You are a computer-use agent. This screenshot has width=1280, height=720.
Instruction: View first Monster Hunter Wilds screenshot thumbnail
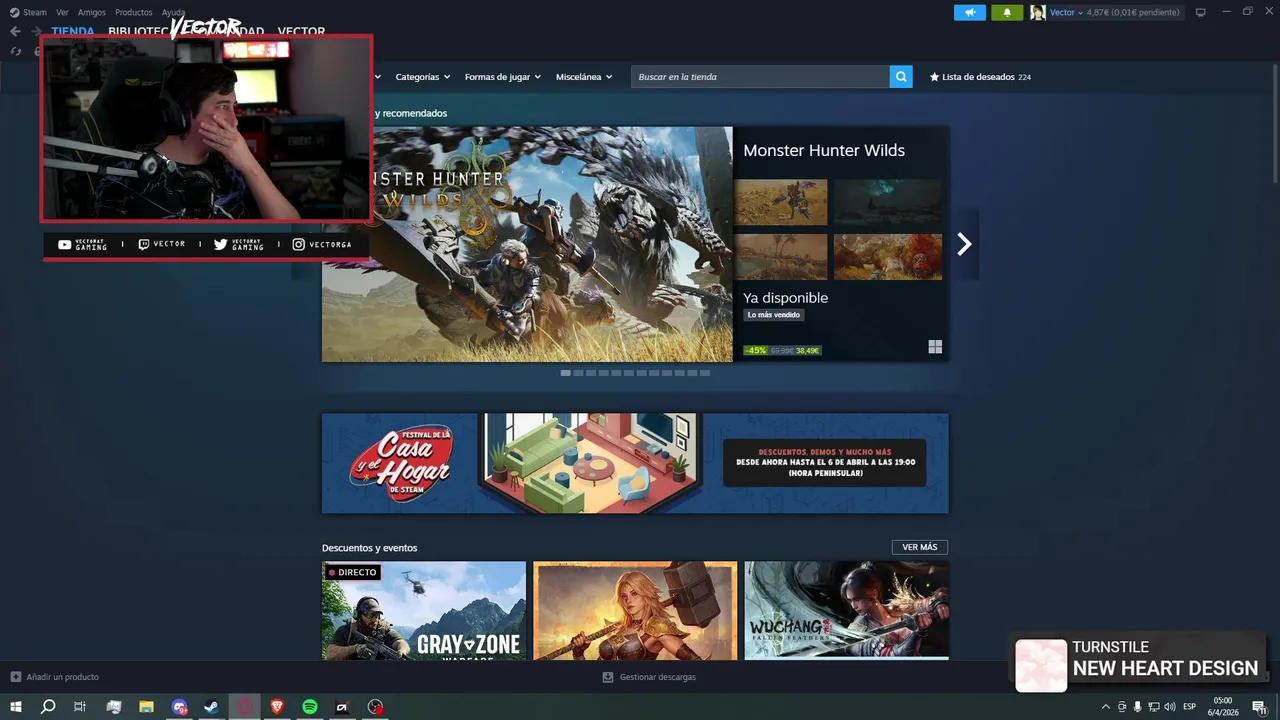point(781,202)
